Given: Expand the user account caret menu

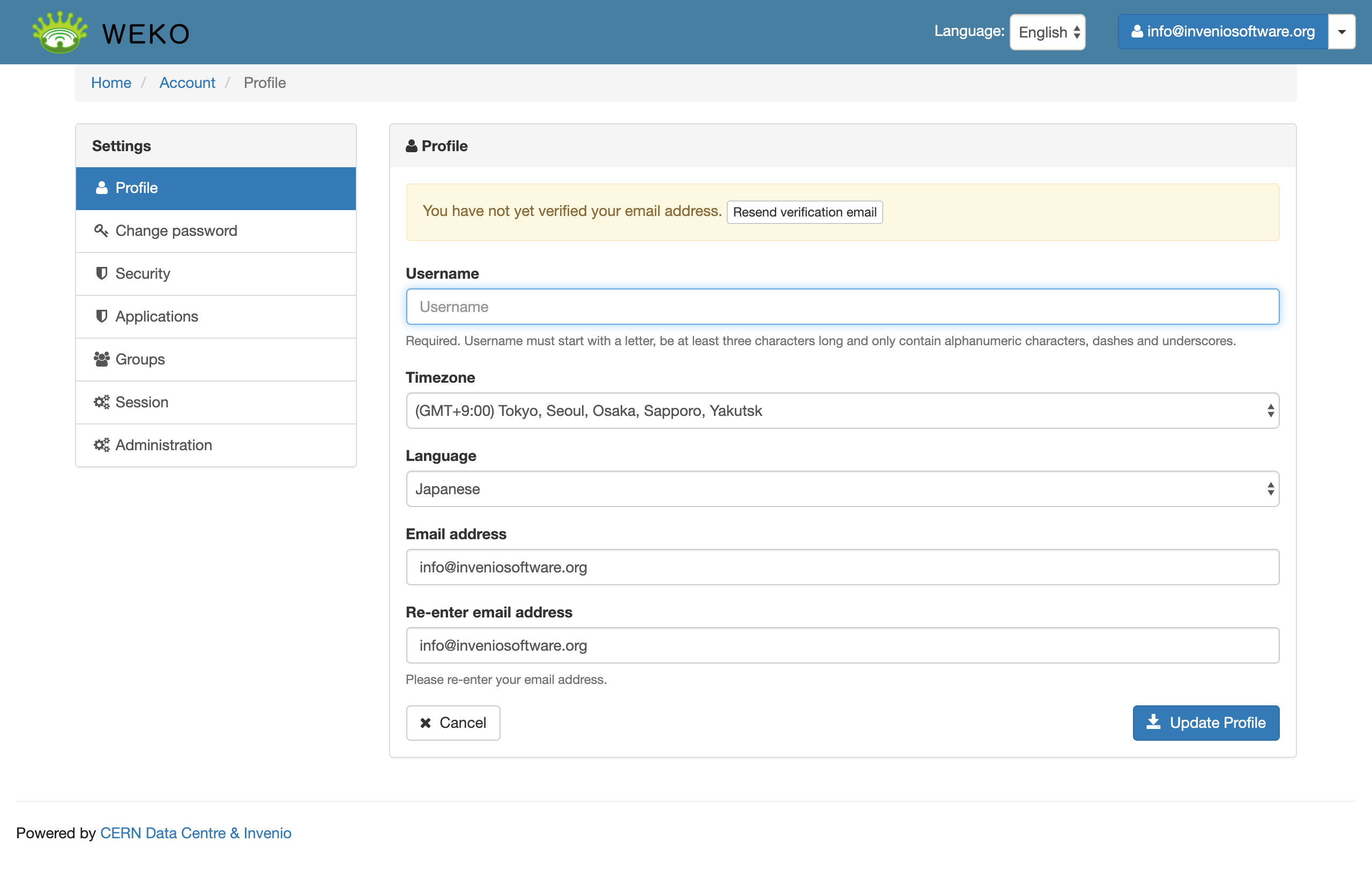Looking at the screenshot, I should tap(1341, 32).
